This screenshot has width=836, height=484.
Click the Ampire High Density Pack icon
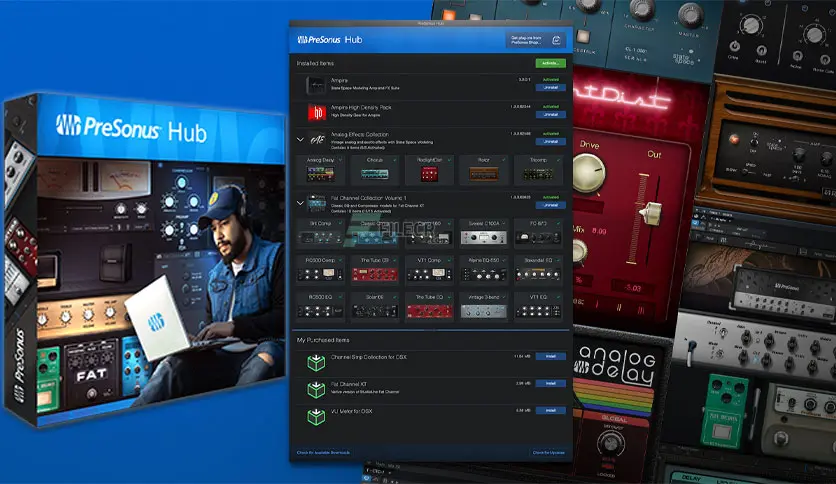(x=316, y=112)
